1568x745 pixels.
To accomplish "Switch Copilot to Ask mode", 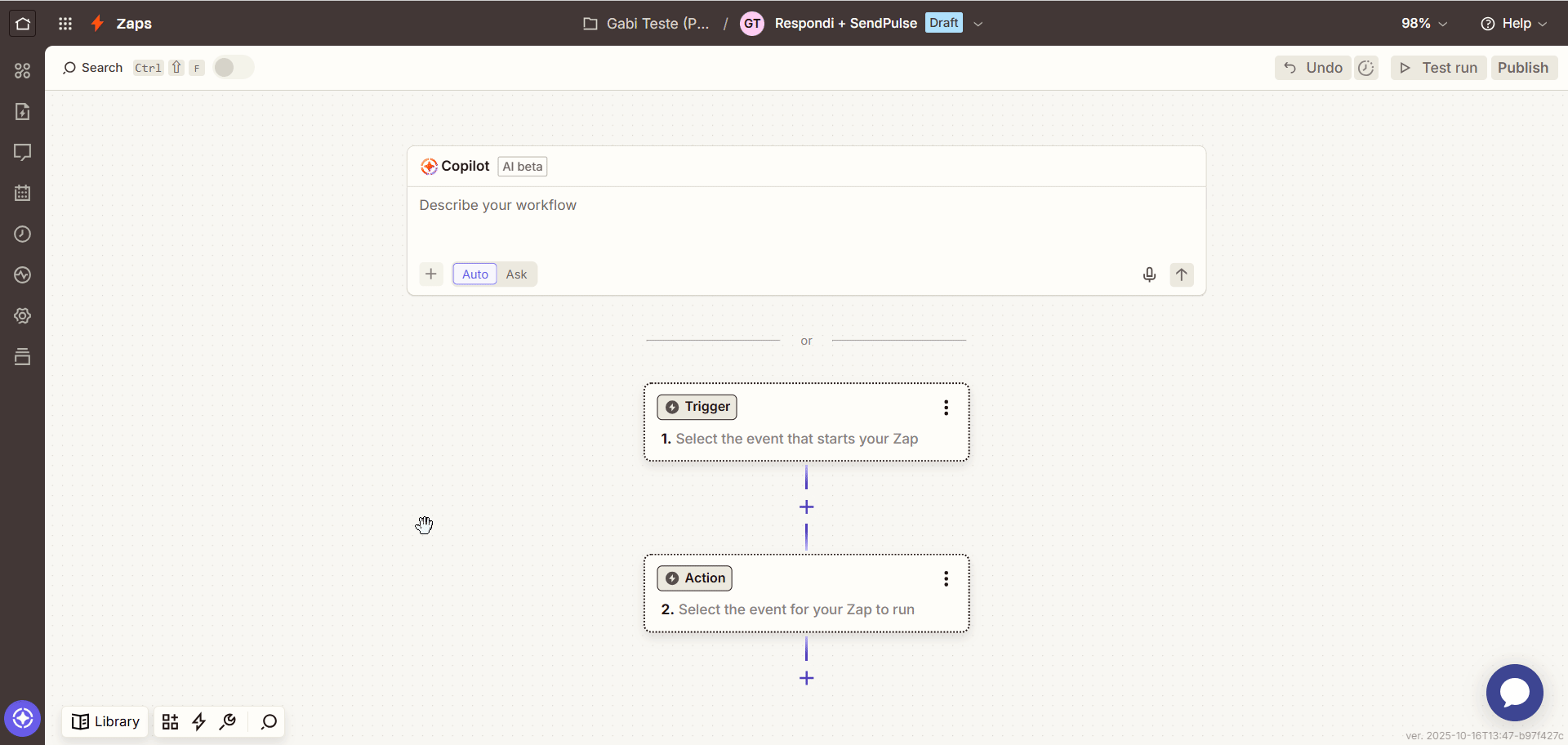I will (516, 274).
